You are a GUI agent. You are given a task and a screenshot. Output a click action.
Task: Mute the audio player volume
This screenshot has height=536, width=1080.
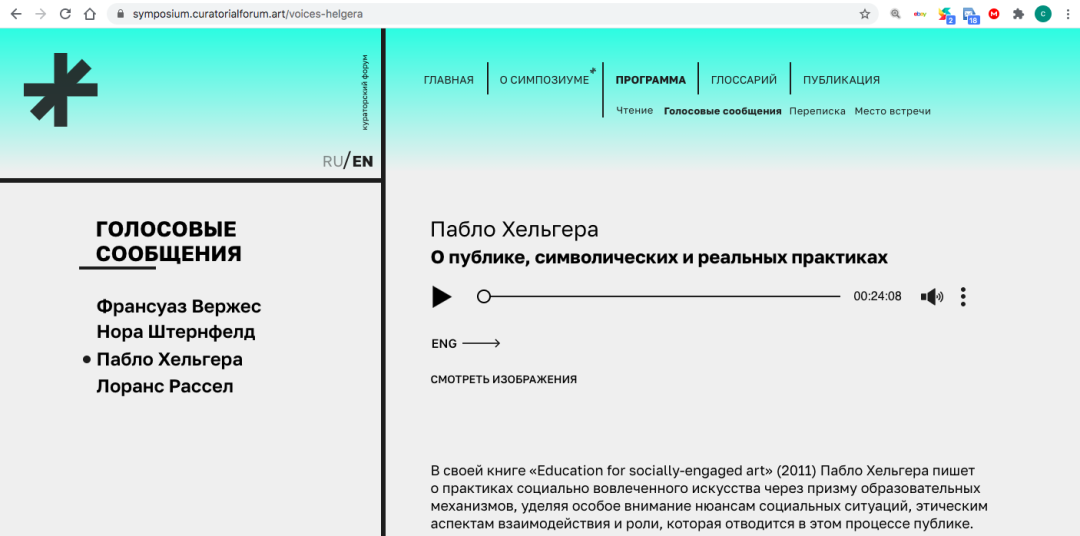(931, 297)
